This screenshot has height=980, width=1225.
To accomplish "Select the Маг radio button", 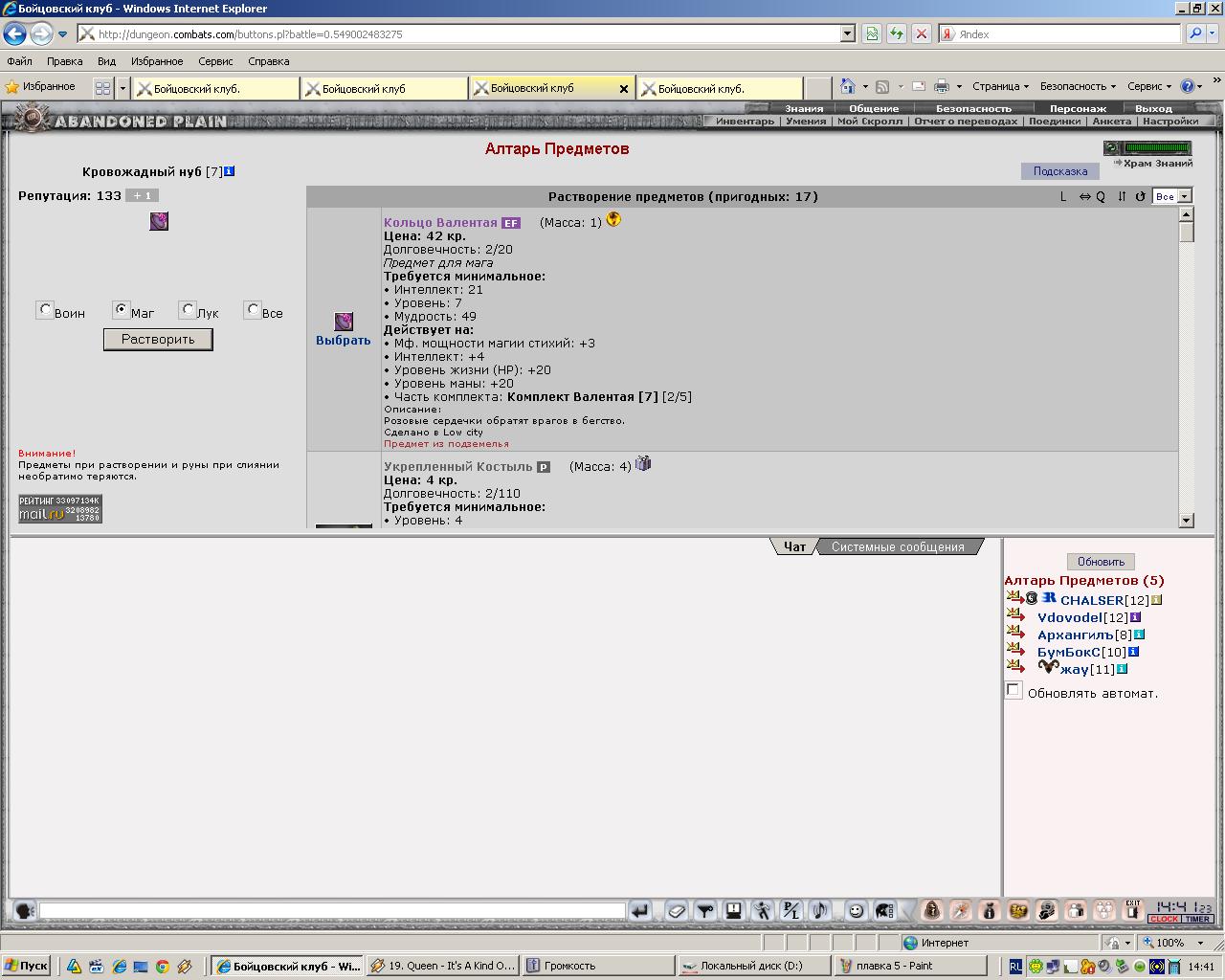I will pos(120,309).
